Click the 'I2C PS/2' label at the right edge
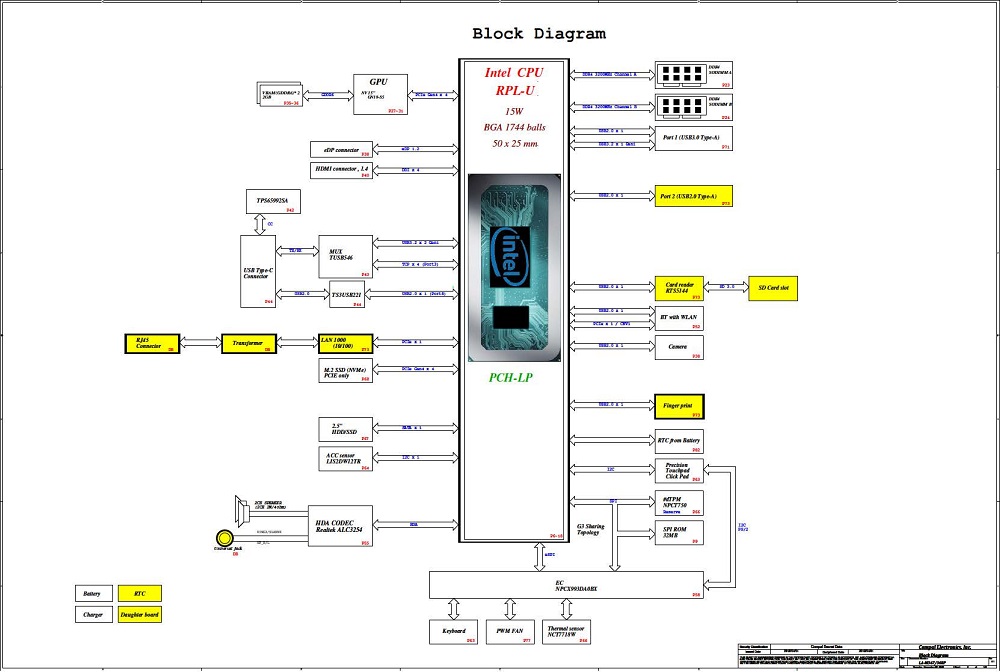Viewport: 1000px width, 672px height. tap(743, 527)
